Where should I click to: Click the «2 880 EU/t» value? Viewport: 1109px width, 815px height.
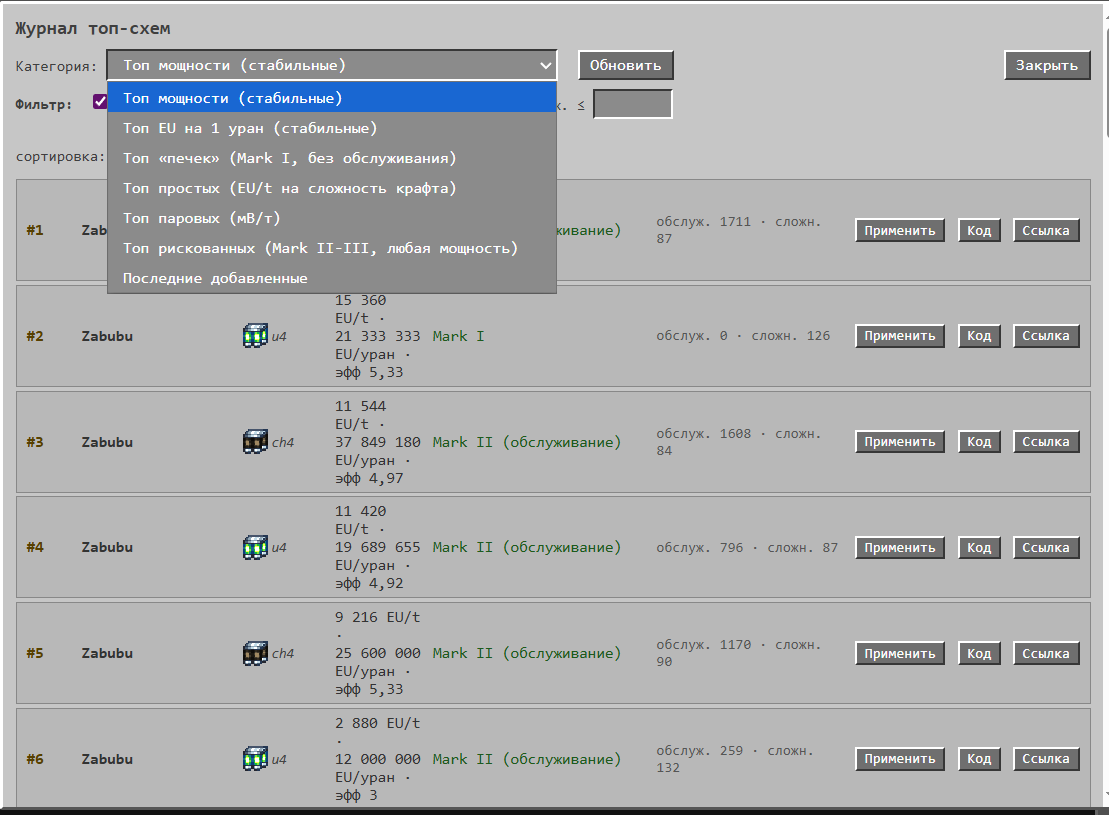pos(378,723)
